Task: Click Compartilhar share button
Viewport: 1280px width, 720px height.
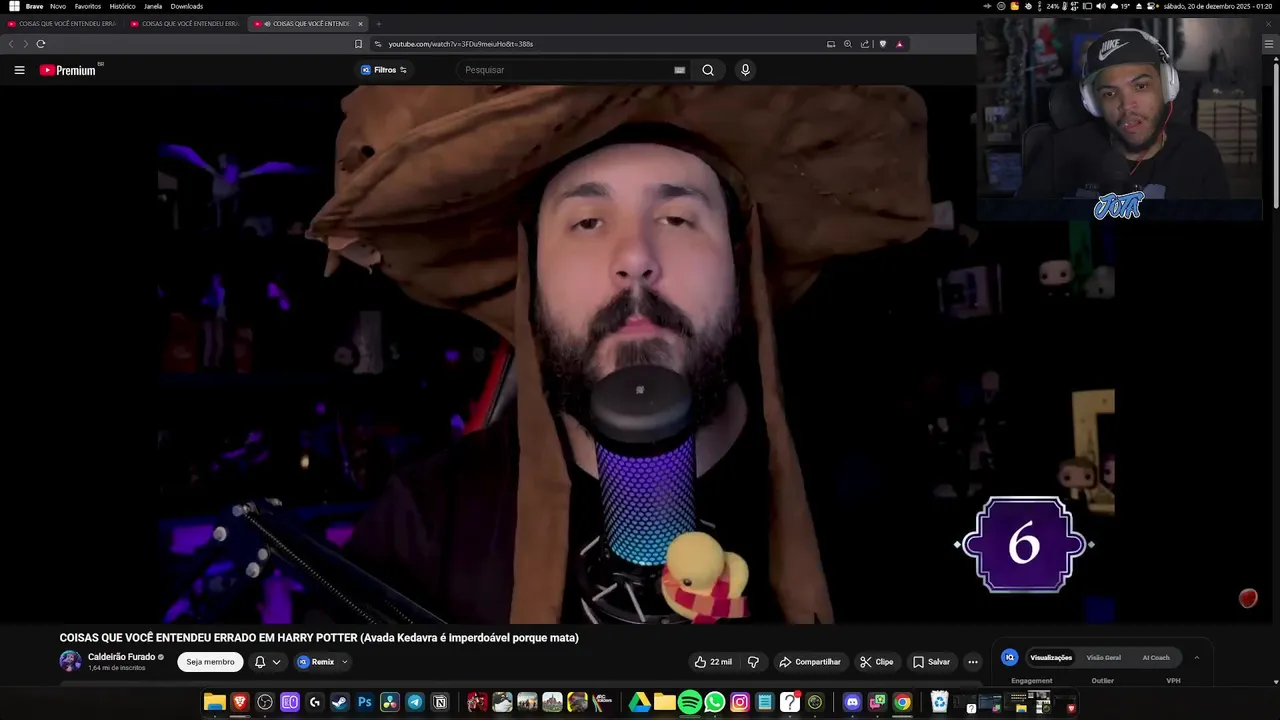Action: pyautogui.click(x=810, y=662)
